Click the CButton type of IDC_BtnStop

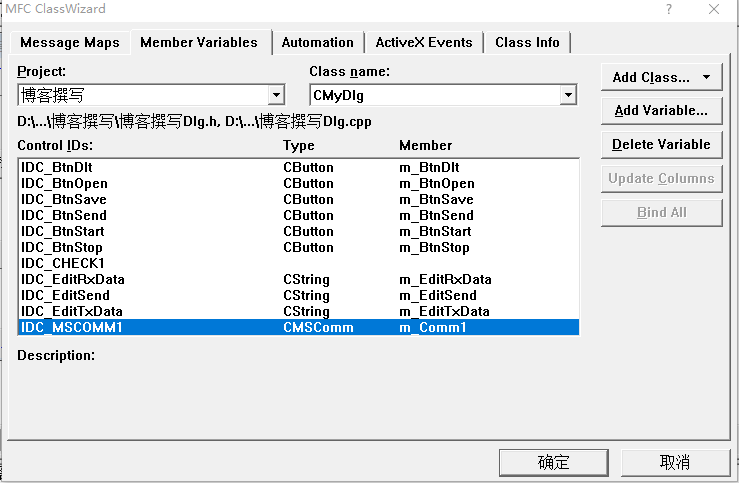pyautogui.click(x=308, y=247)
